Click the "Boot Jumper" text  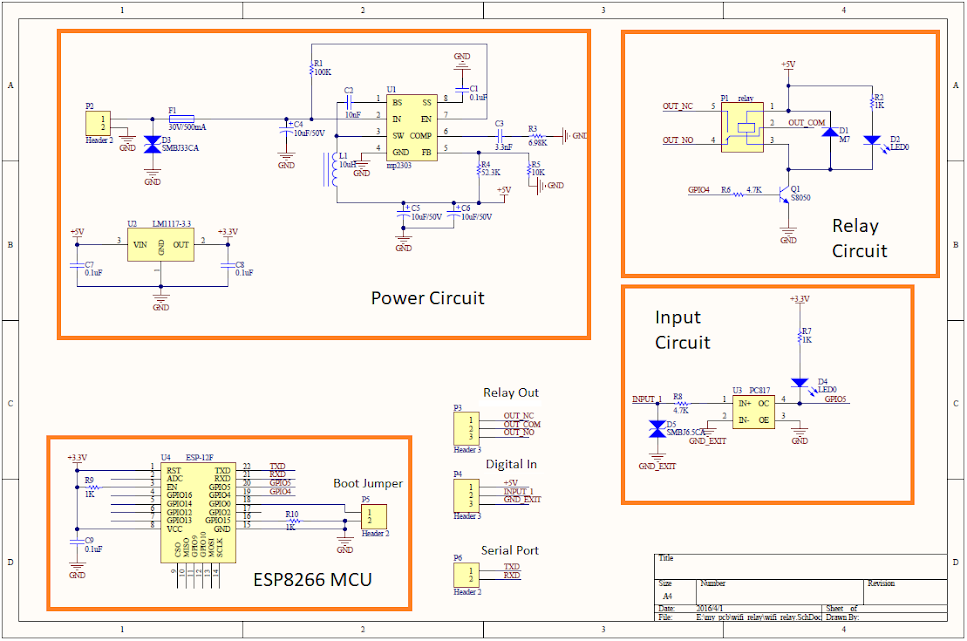point(368,484)
